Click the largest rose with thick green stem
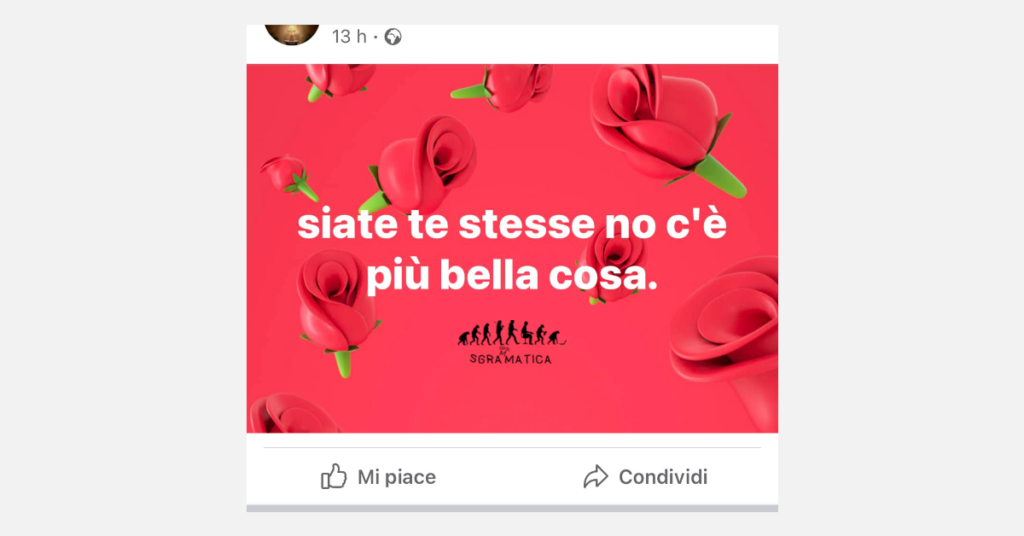The width and height of the screenshot is (1024, 536). point(666,127)
